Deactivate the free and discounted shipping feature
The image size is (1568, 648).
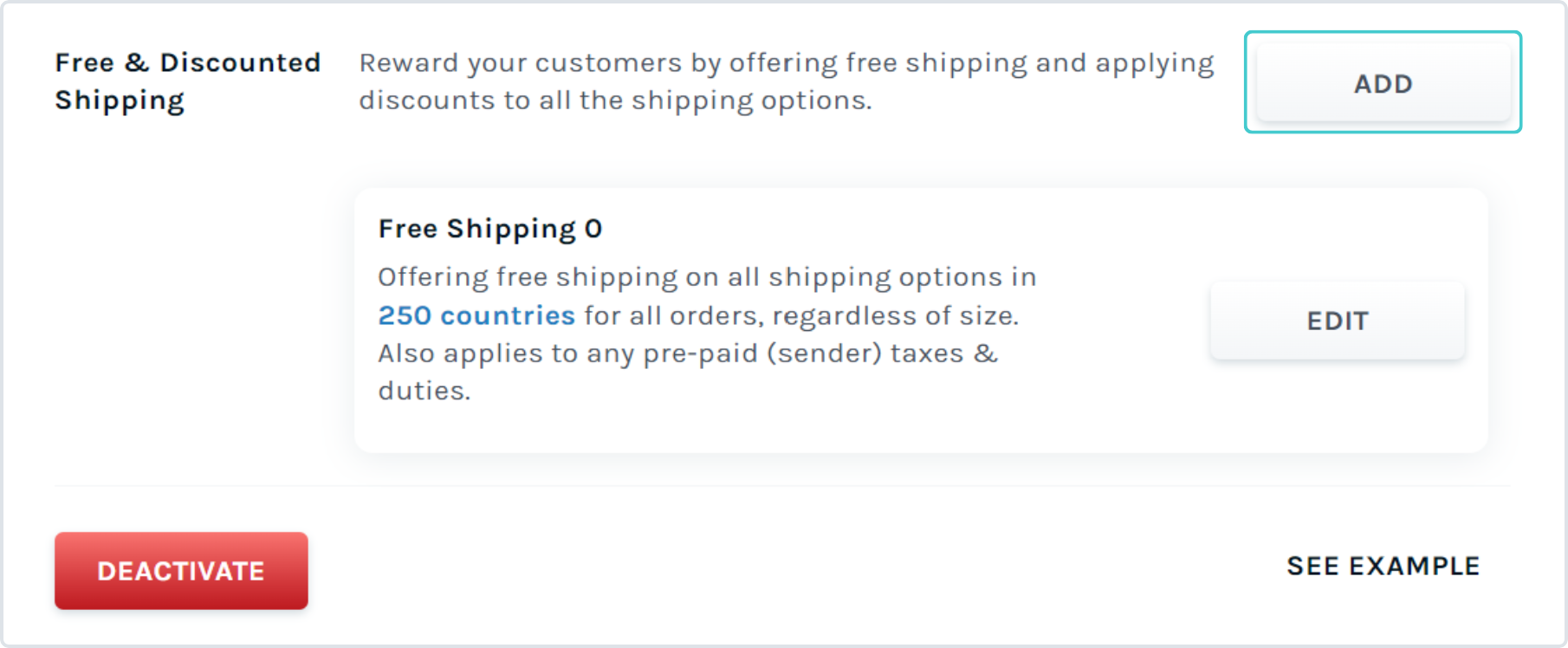pyautogui.click(x=181, y=571)
